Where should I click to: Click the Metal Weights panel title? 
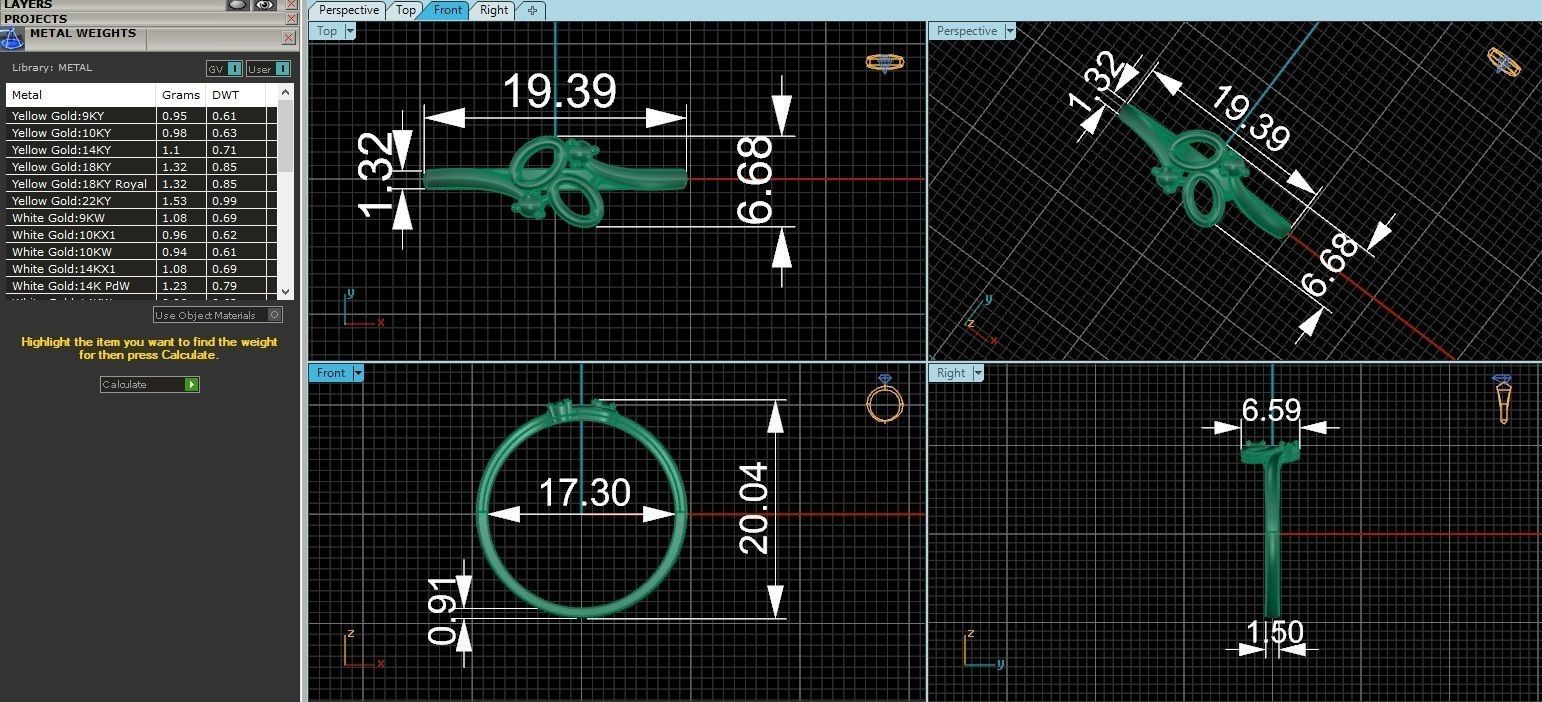pos(83,33)
